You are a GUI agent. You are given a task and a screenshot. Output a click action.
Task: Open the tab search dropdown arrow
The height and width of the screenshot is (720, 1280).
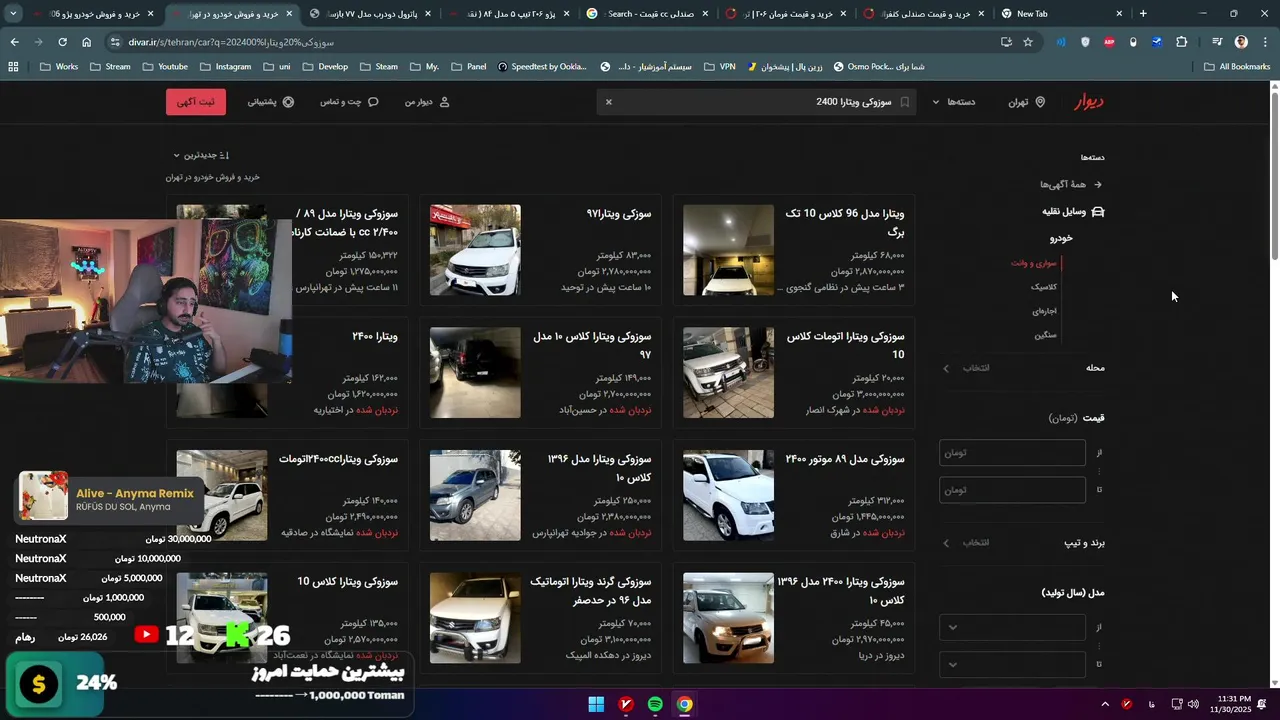[x=13, y=14]
